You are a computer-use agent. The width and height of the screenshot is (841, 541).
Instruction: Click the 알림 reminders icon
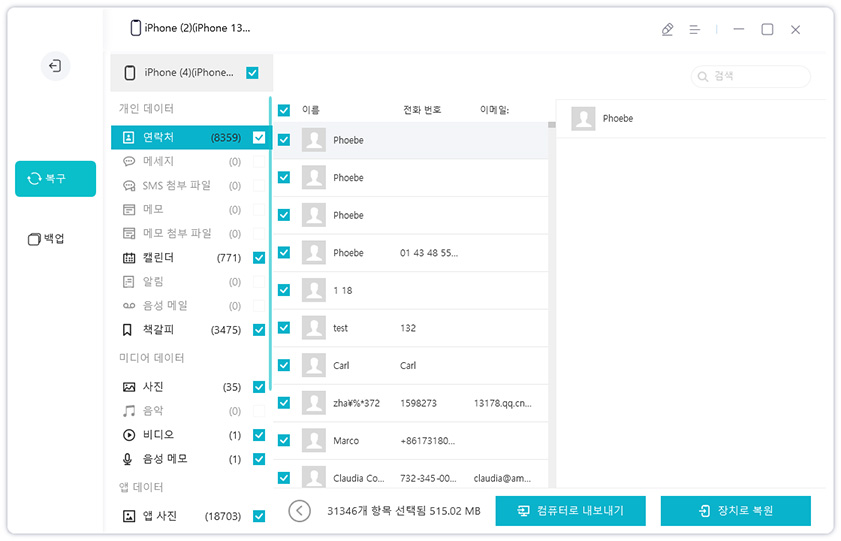(x=129, y=282)
